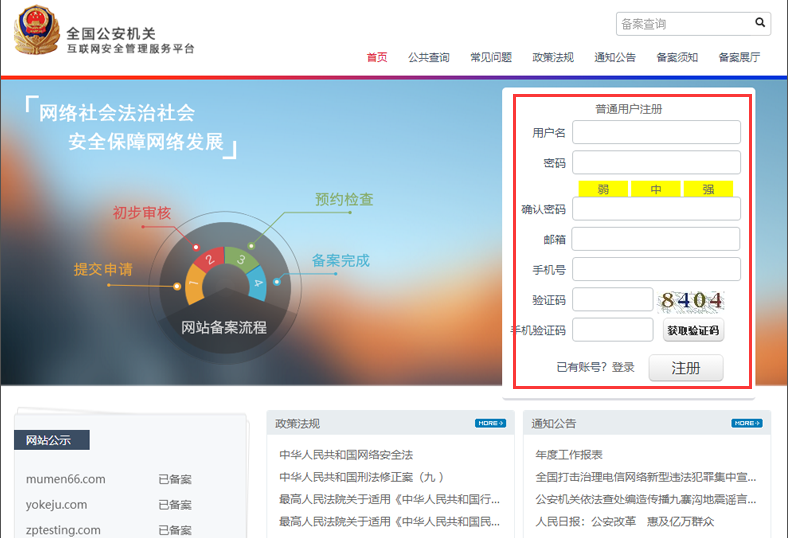Viewport: 788px width, 538px height.
Task: Click MORE icon beside 政策法规
Action: coord(490,423)
